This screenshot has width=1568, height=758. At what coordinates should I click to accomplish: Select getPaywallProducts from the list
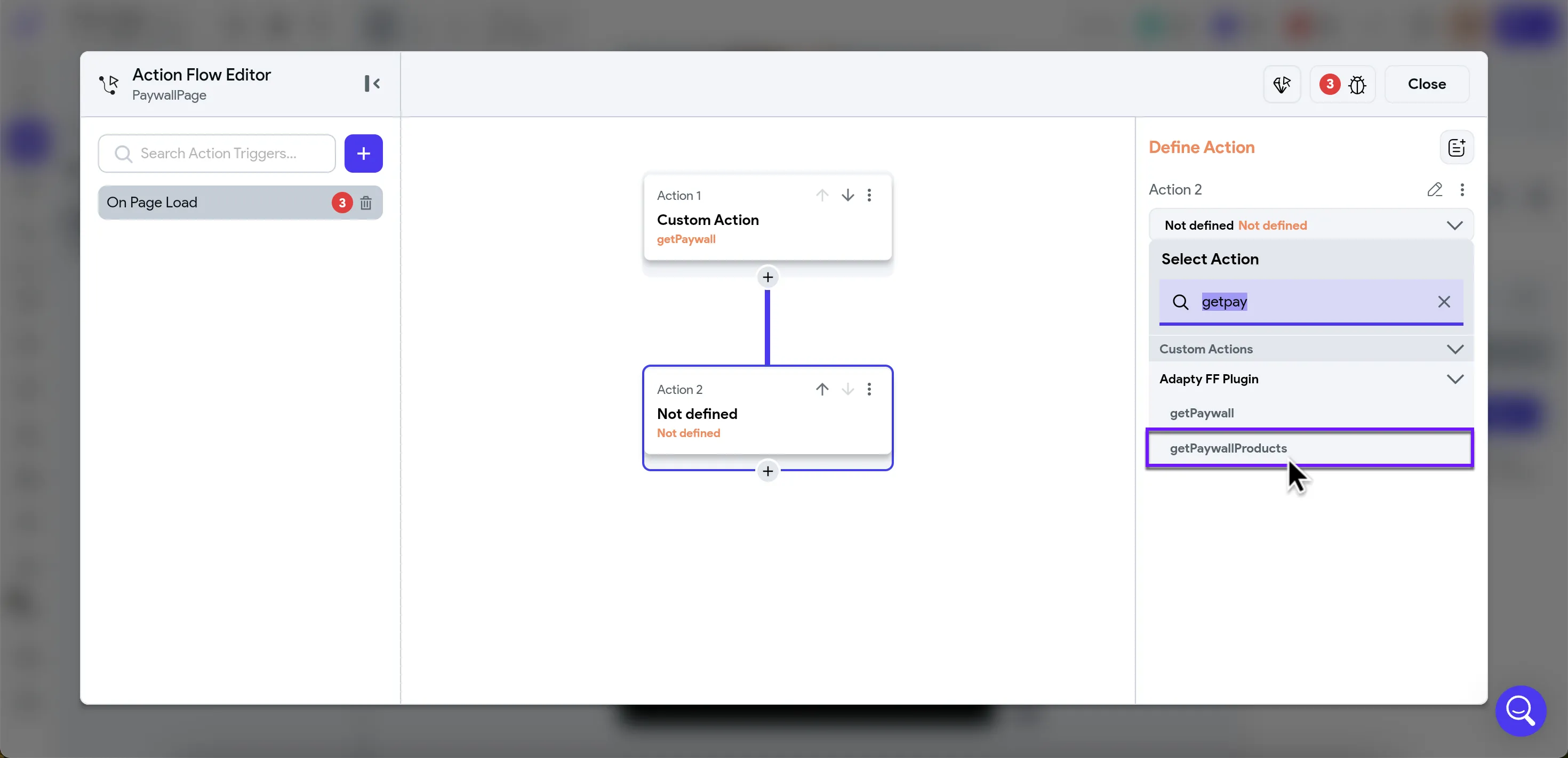tap(1228, 448)
